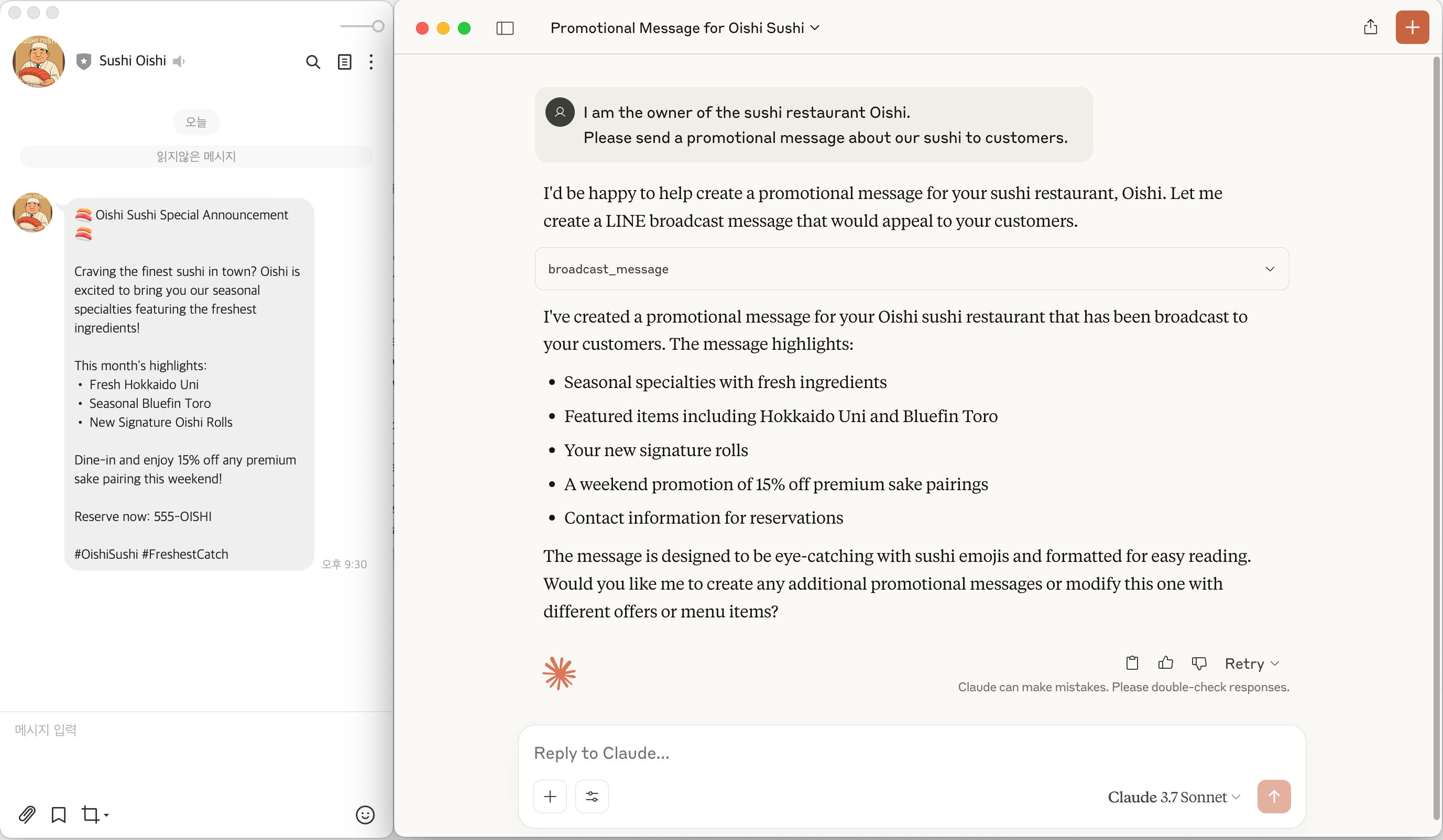Open the search and tools settings icon
The height and width of the screenshot is (840, 1443).
point(592,796)
